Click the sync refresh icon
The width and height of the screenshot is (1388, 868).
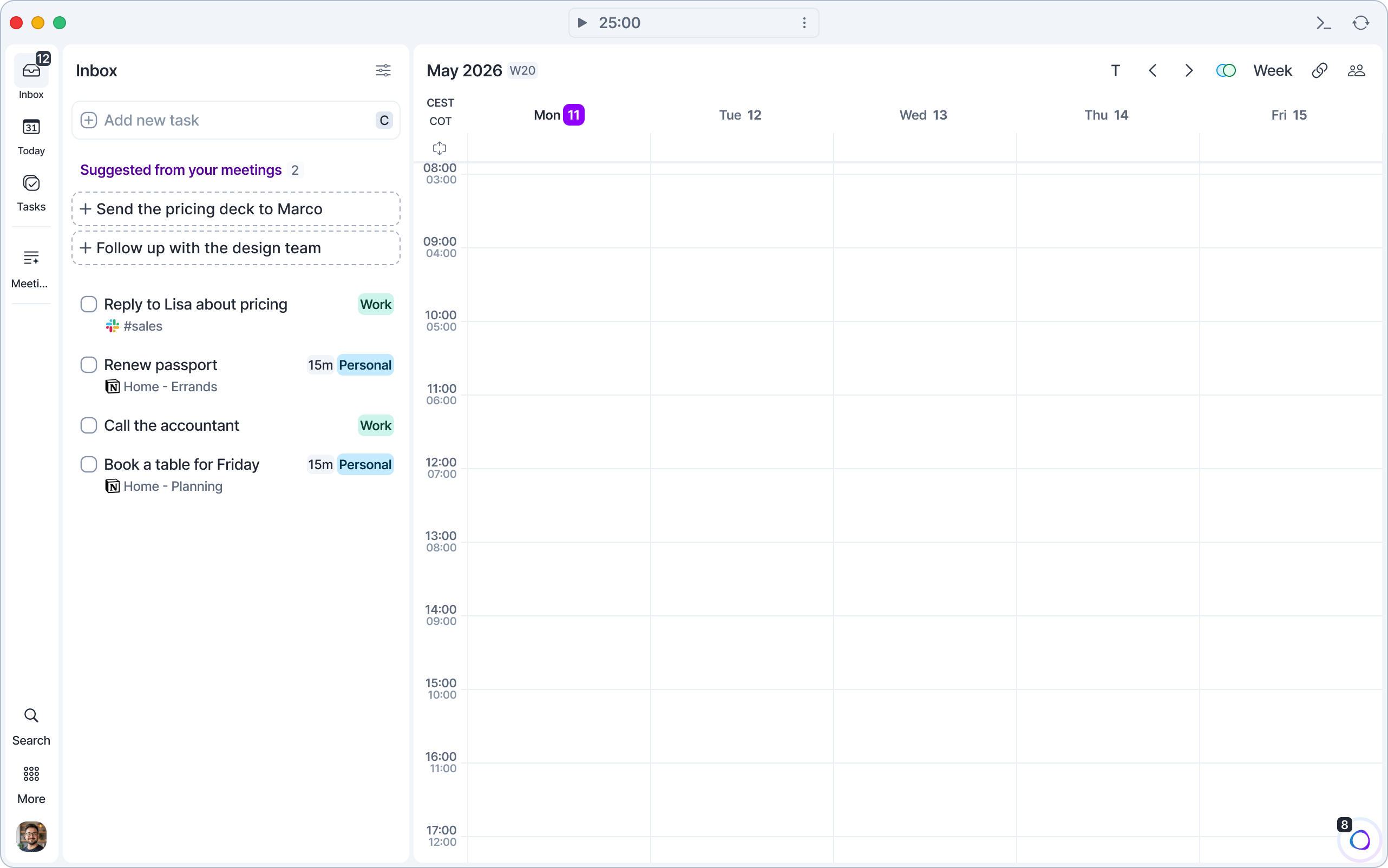coord(1360,23)
